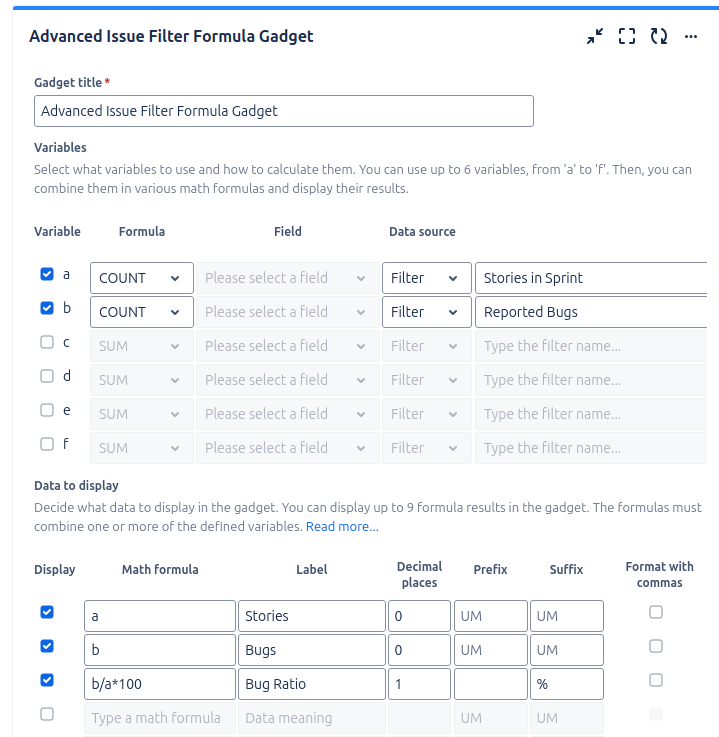The height and width of the screenshot is (737, 719).
Task: Click the Read more link
Action: (342, 527)
